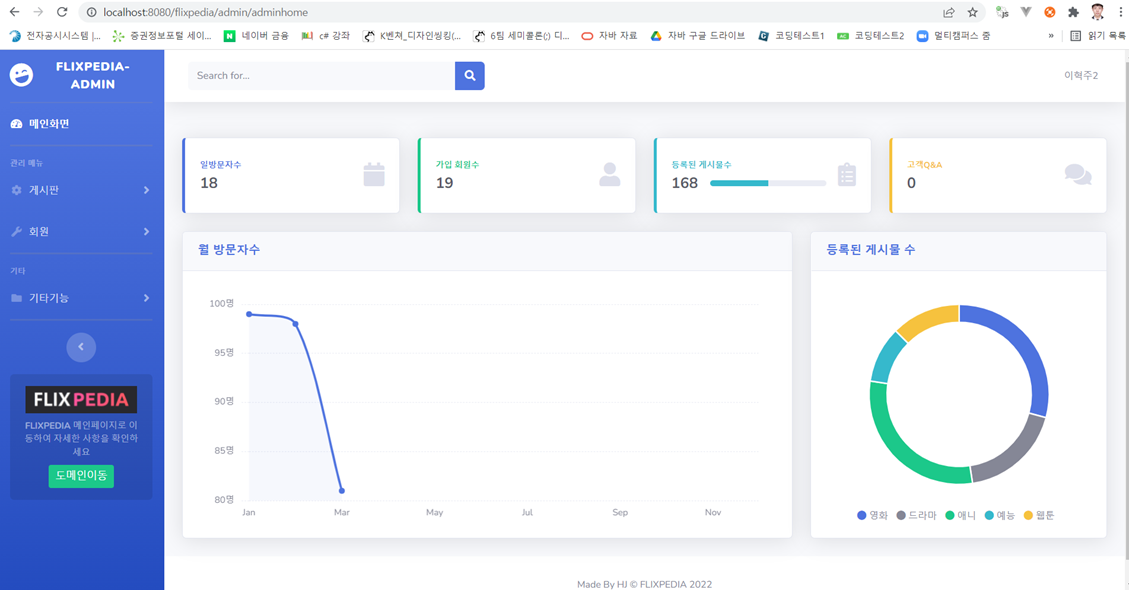The height and width of the screenshot is (590, 1129).
Task: Expand the 회원 menu chevron
Action: (146, 231)
